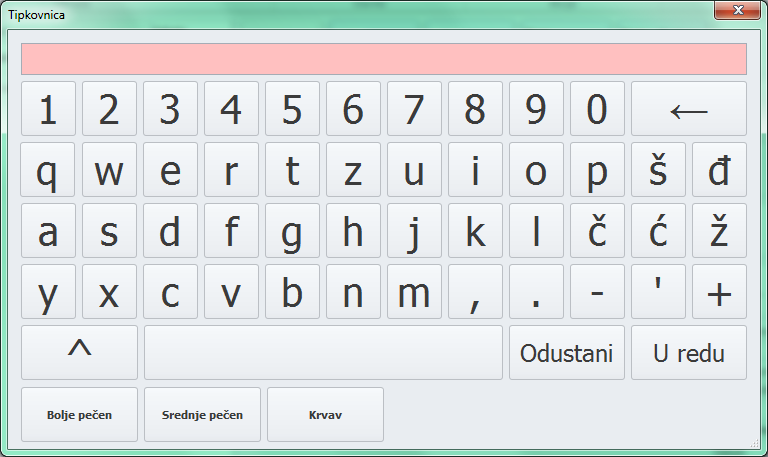Click the spacebar key
768x457 pixels.
point(323,353)
